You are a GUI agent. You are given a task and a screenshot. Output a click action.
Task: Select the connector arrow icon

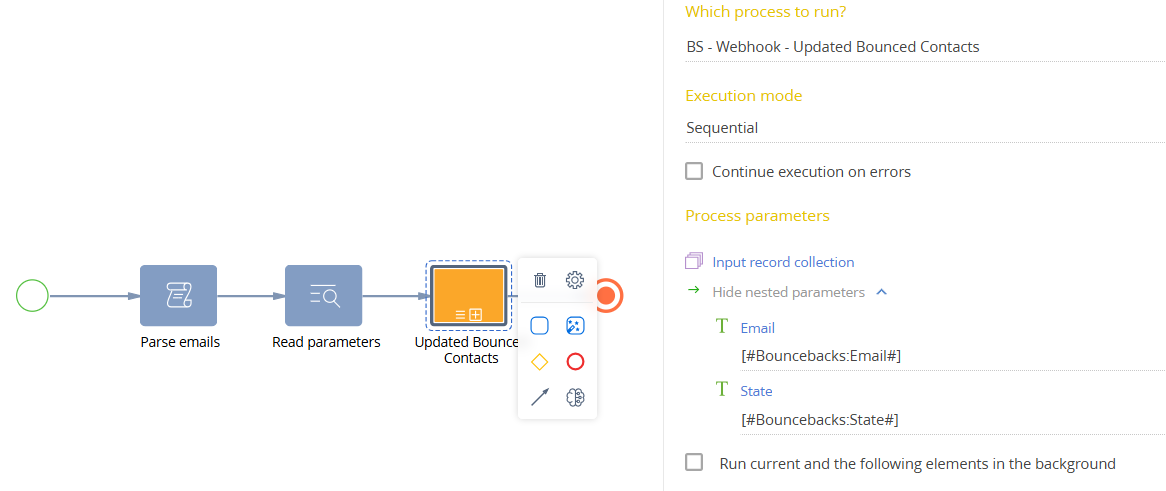(540, 397)
